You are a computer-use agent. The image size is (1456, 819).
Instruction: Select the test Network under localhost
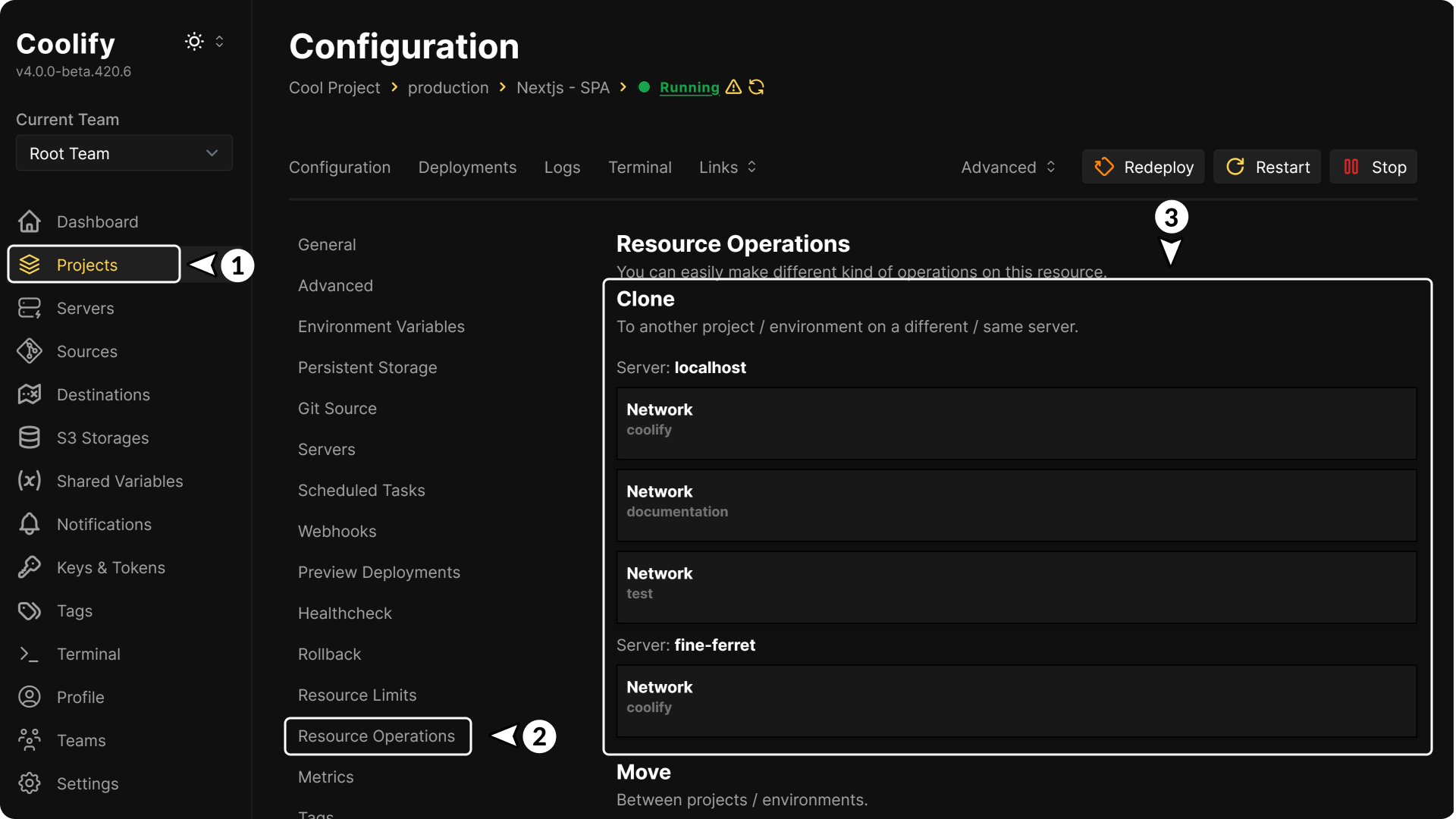point(1016,584)
